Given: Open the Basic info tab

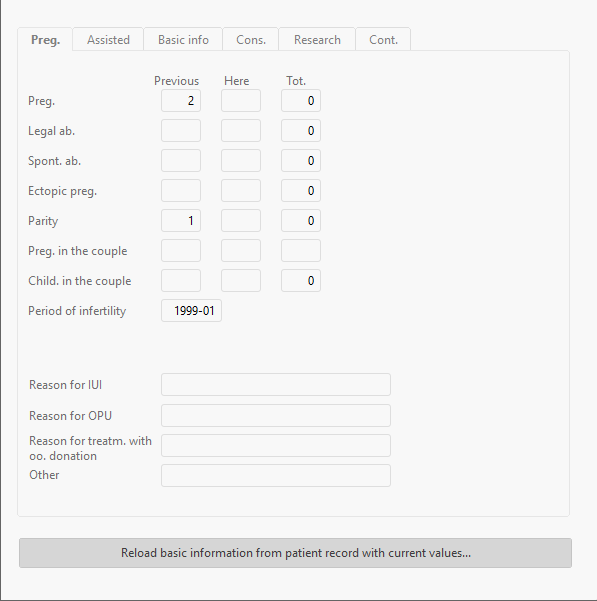Looking at the screenshot, I should click(183, 39).
